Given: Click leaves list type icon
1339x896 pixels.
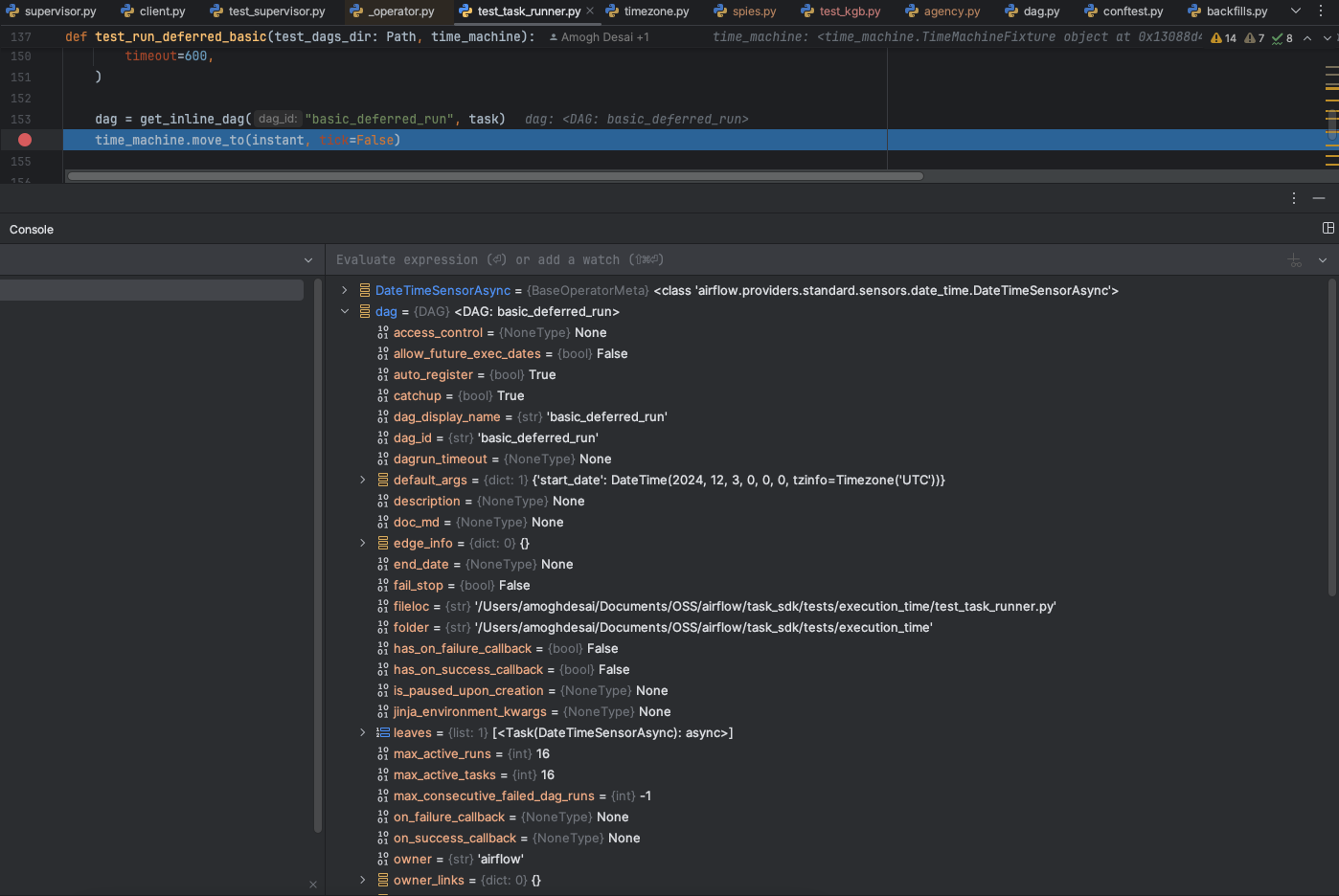Looking at the screenshot, I should 383,732.
